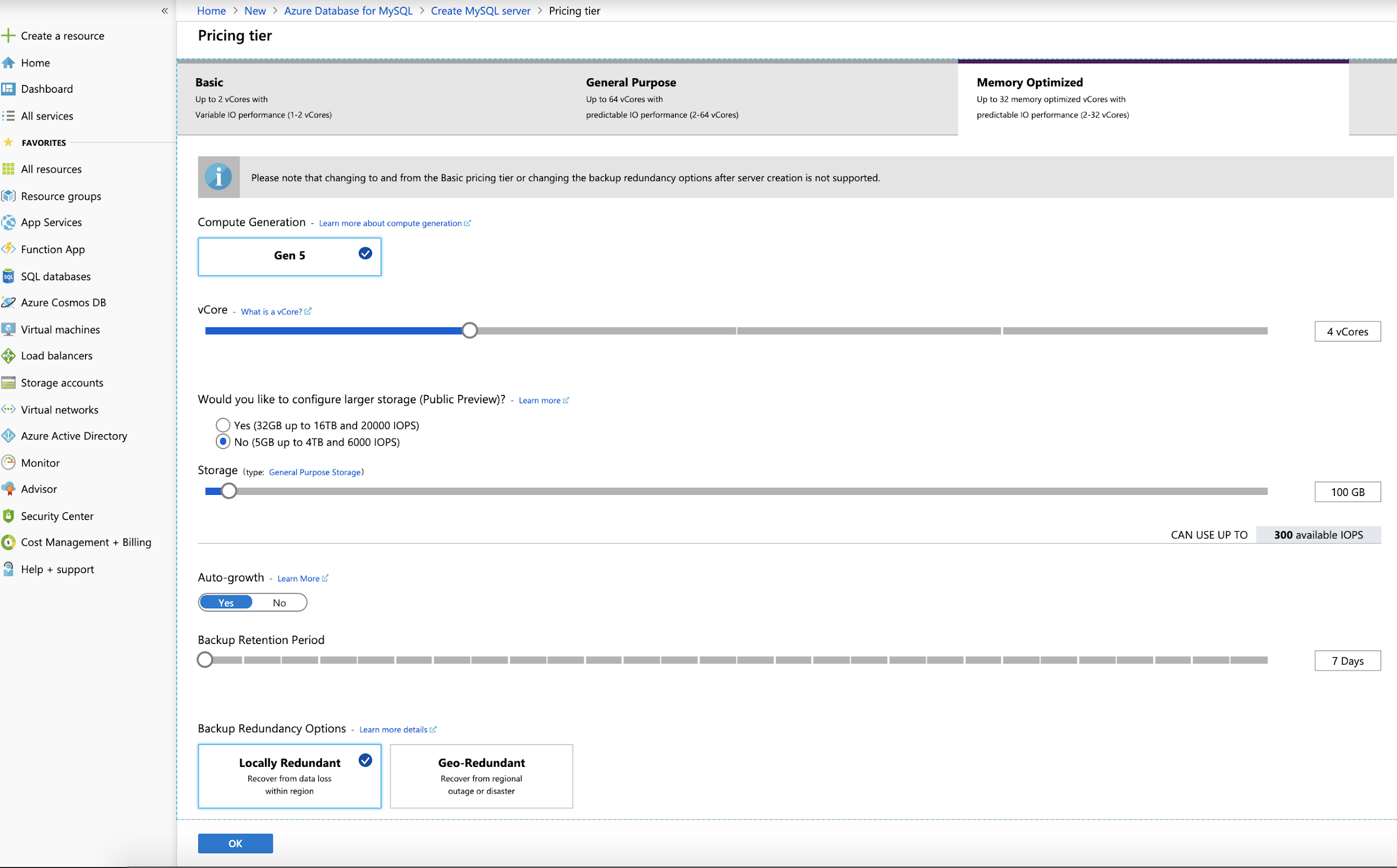Open the Azure Cosmos DB icon
The image size is (1397, 868).
click(8, 303)
